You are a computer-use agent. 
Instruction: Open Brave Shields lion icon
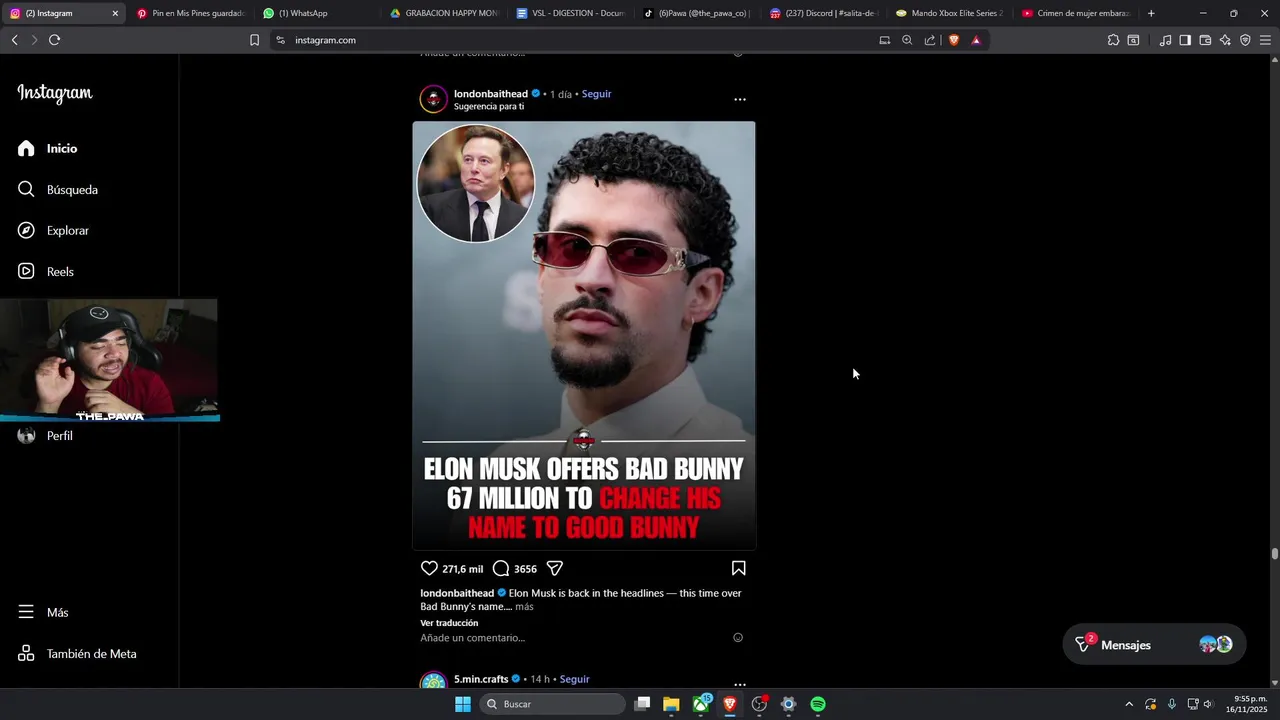click(954, 40)
